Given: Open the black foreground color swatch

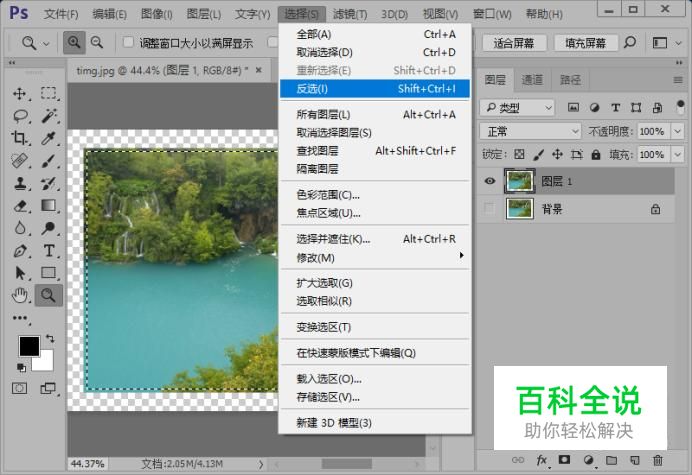Looking at the screenshot, I should click(27, 344).
